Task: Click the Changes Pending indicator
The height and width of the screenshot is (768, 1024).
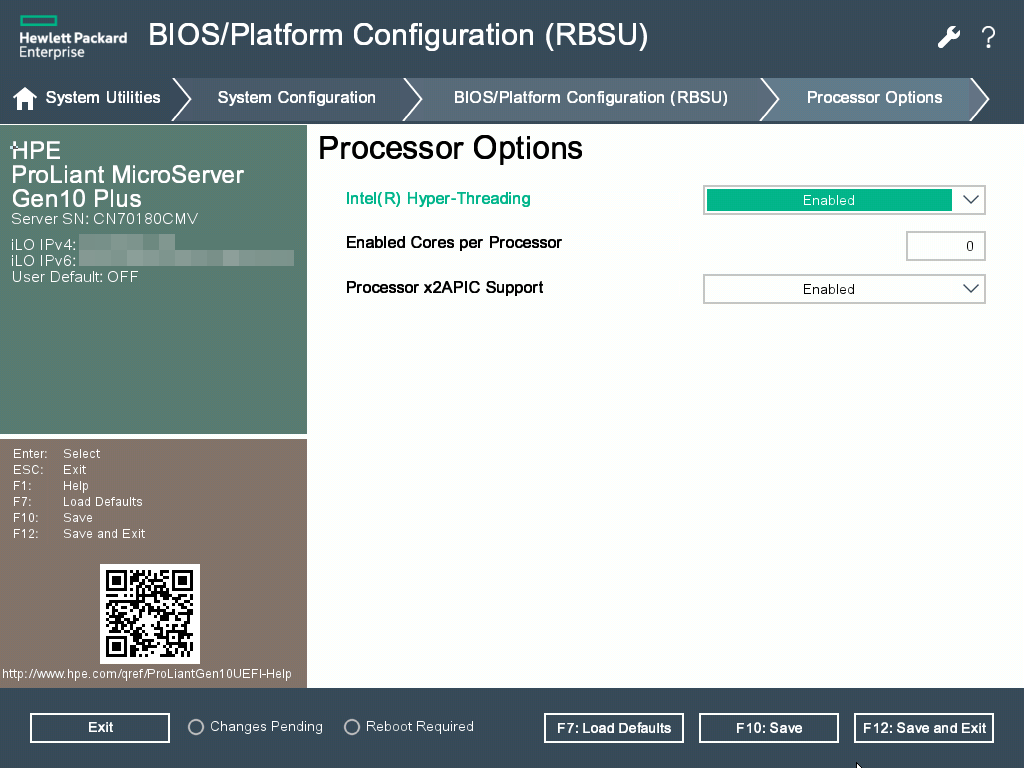Action: click(x=255, y=727)
